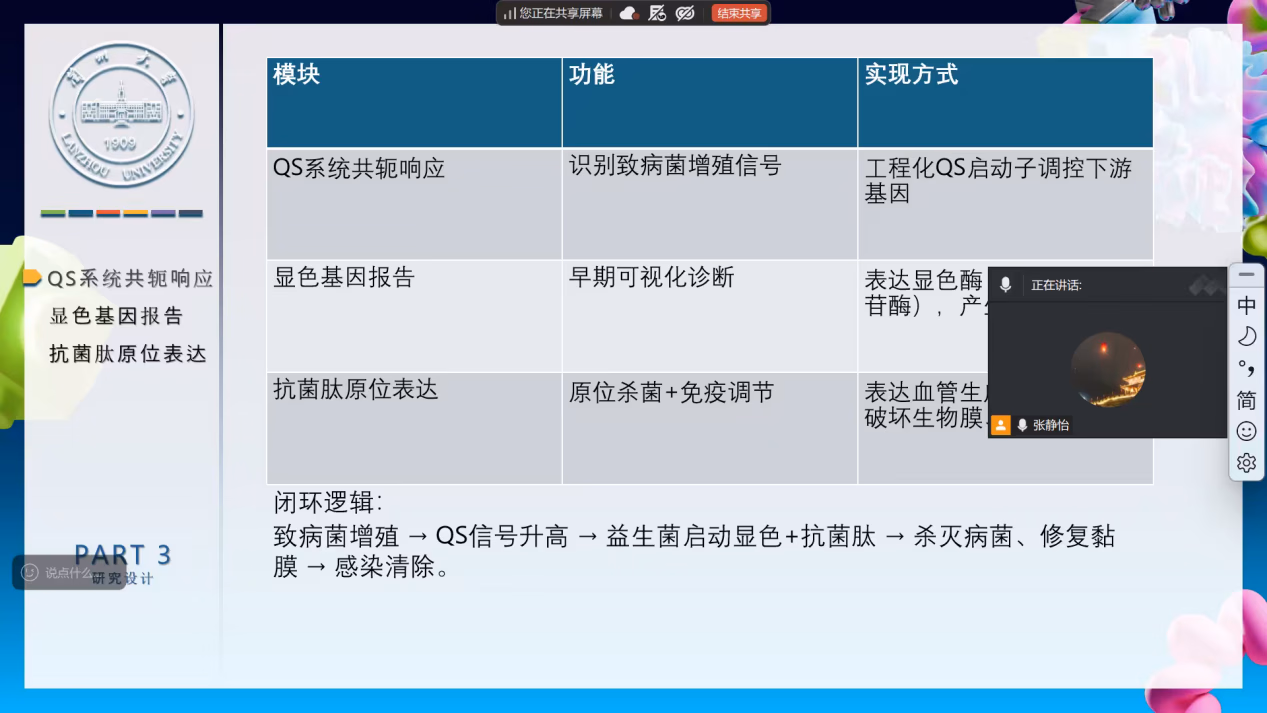Click the signal strength bars icon
The image size is (1267, 713).
510,13
